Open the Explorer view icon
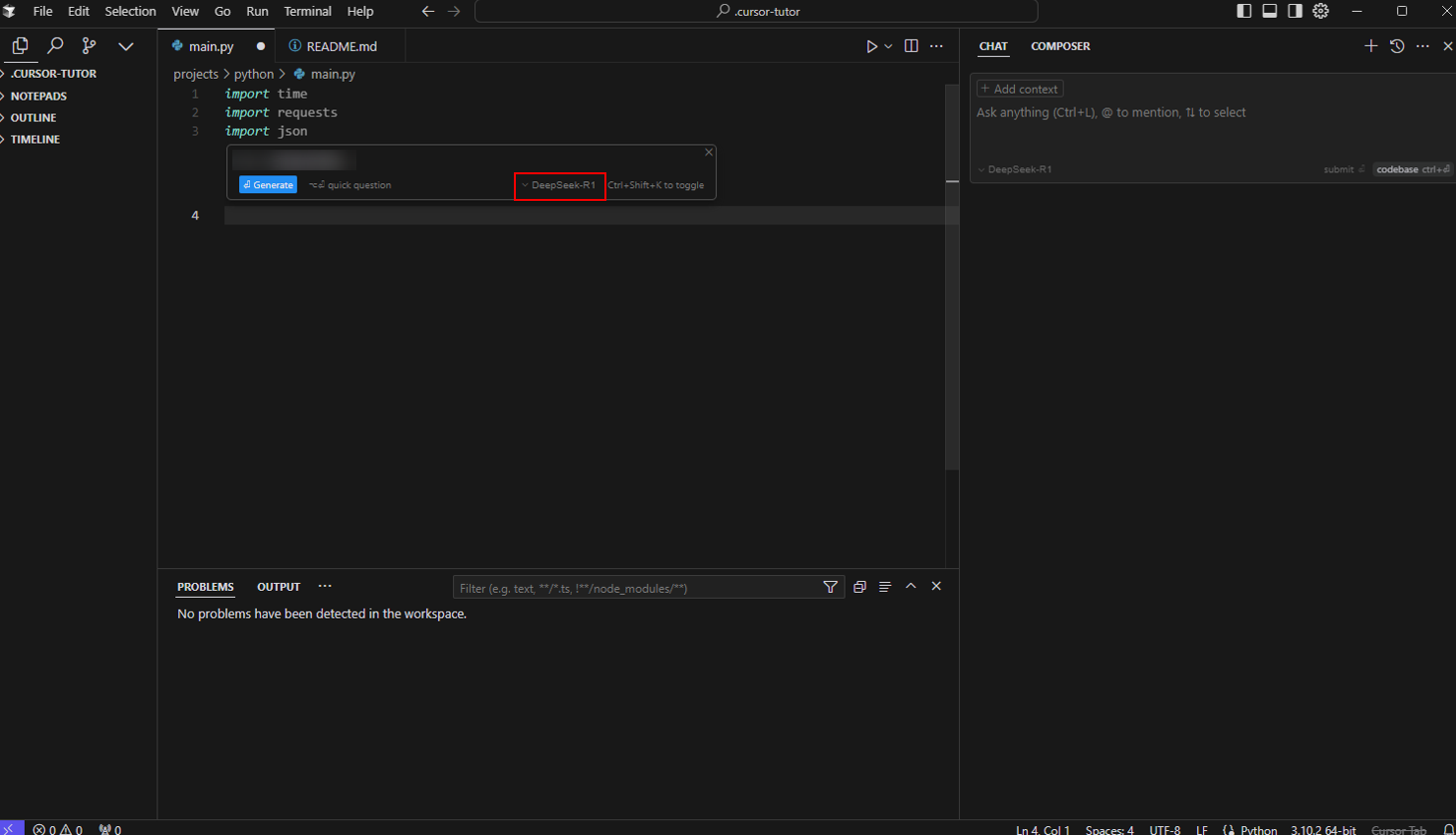1456x835 pixels. click(x=20, y=46)
